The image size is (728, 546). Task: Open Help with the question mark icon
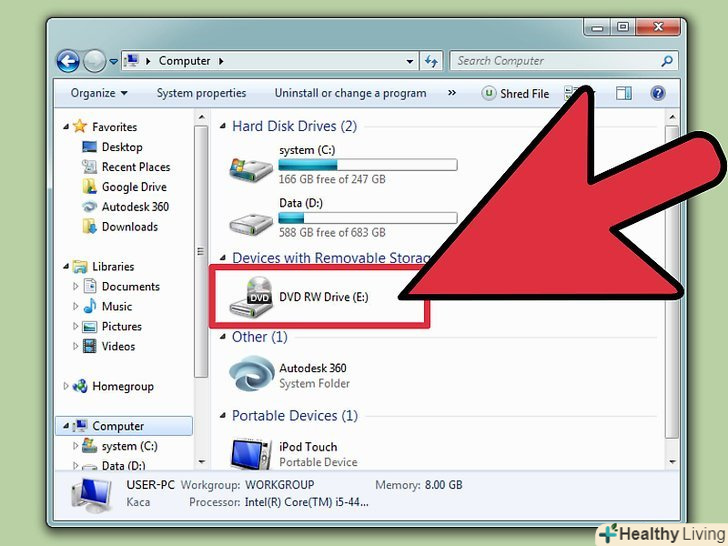658,93
